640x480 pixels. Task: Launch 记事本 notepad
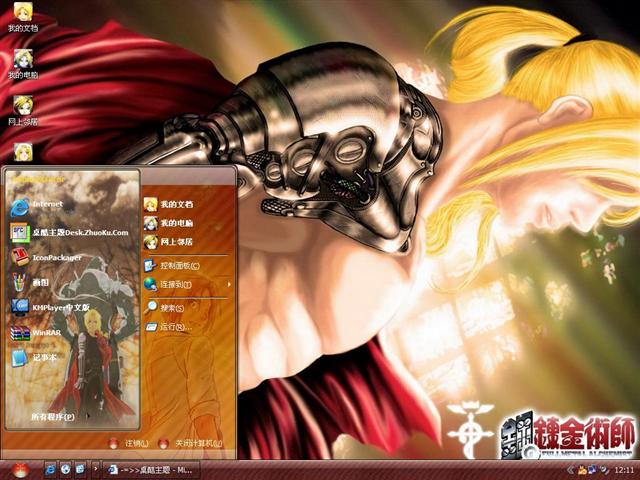coord(34,358)
